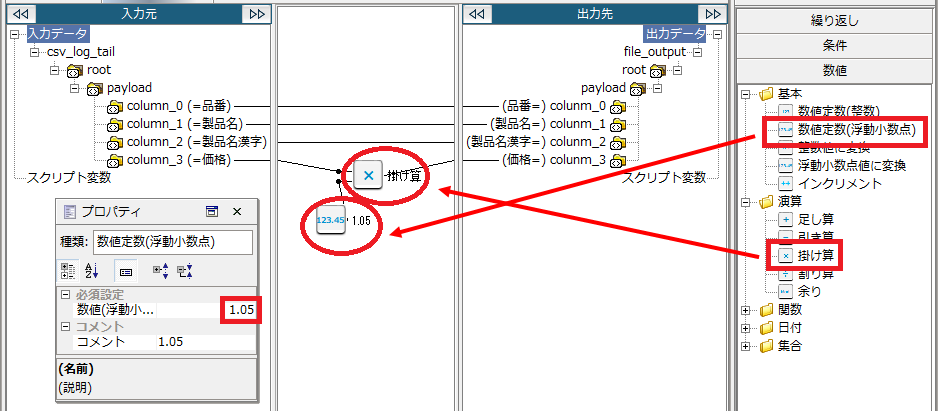Image resolution: width=938 pixels, height=411 pixels.
Task: Click the right double-arrow button in 入力元 header
Action: point(256,13)
